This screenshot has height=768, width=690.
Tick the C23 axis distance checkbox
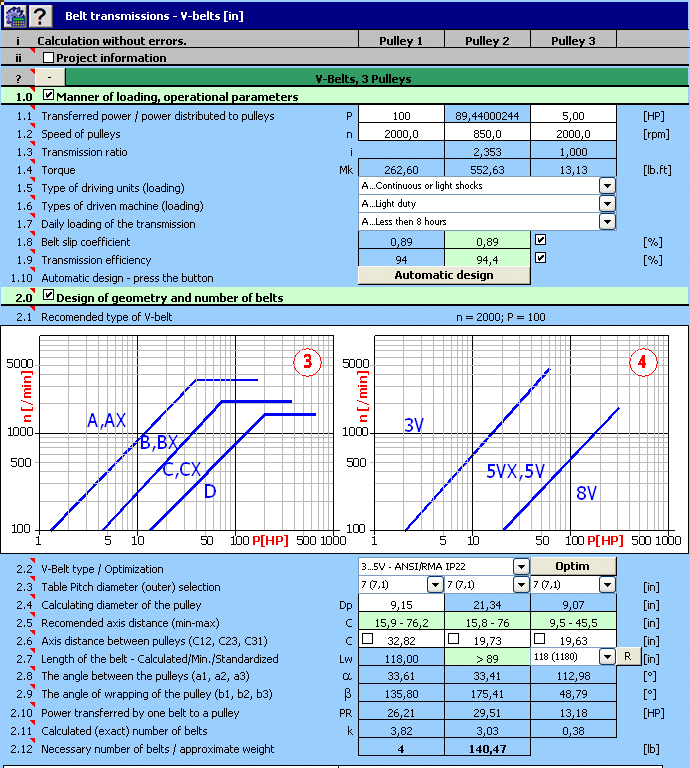[x=453, y=639]
